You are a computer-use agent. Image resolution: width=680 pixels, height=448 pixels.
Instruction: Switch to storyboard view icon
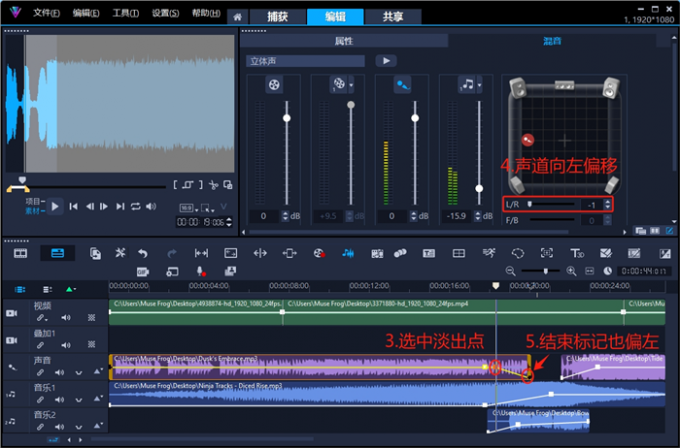(20, 253)
